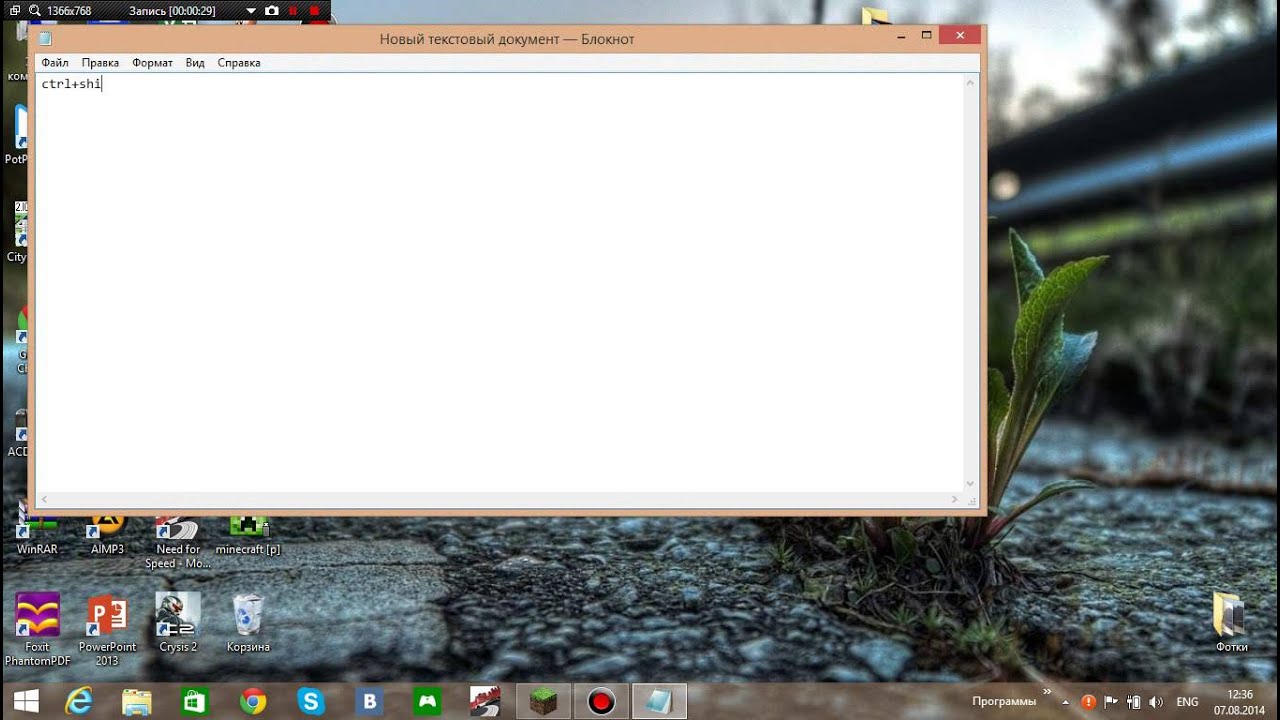Open the Файл menu in Notepad

[x=55, y=63]
